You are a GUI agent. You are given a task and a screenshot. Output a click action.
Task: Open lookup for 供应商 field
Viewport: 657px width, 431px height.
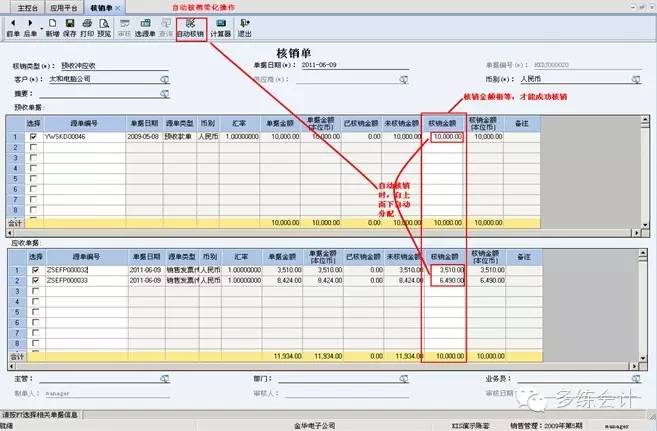404,79
